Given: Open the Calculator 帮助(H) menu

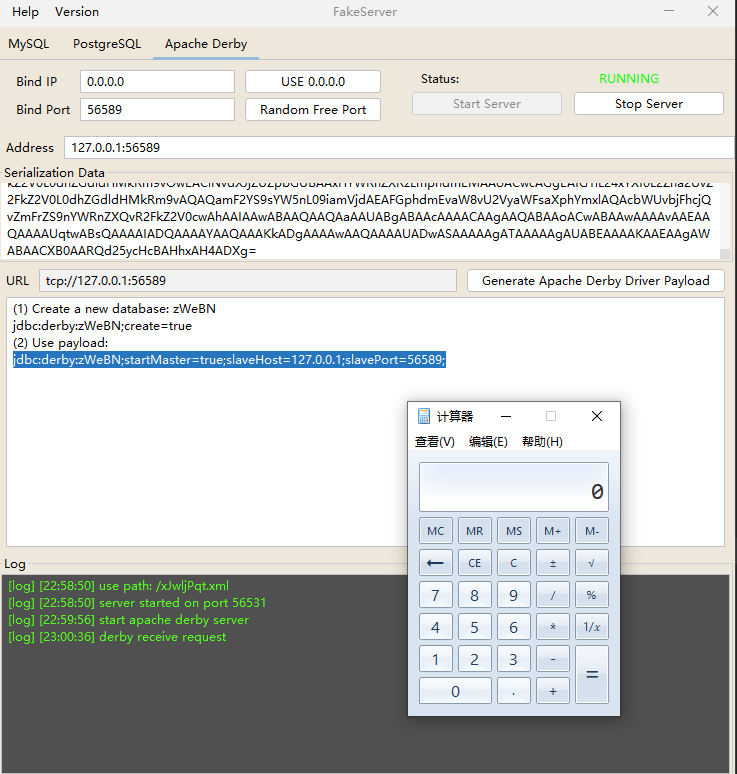Looking at the screenshot, I should coord(542,441).
